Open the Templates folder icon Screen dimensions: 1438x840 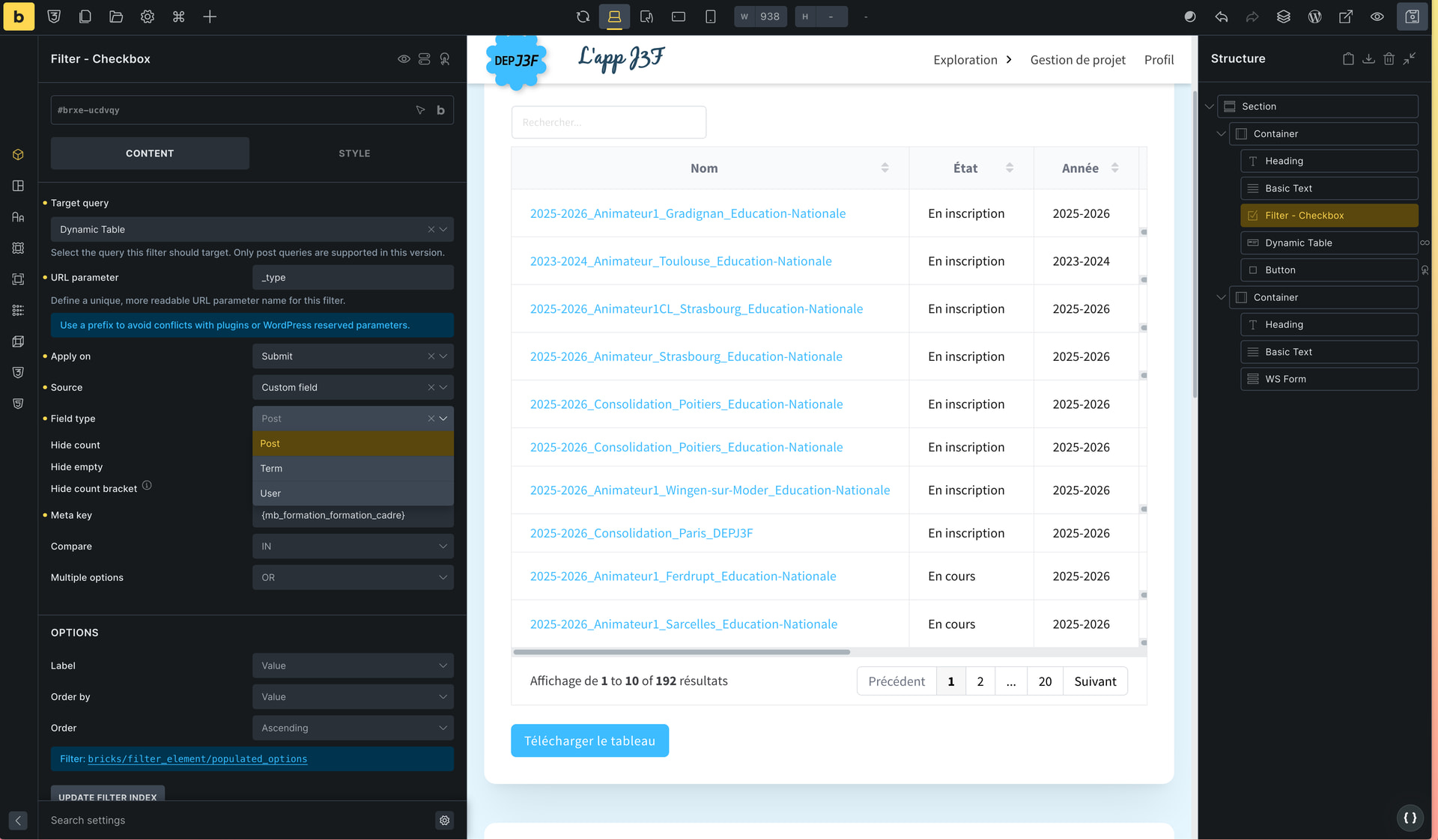point(116,16)
